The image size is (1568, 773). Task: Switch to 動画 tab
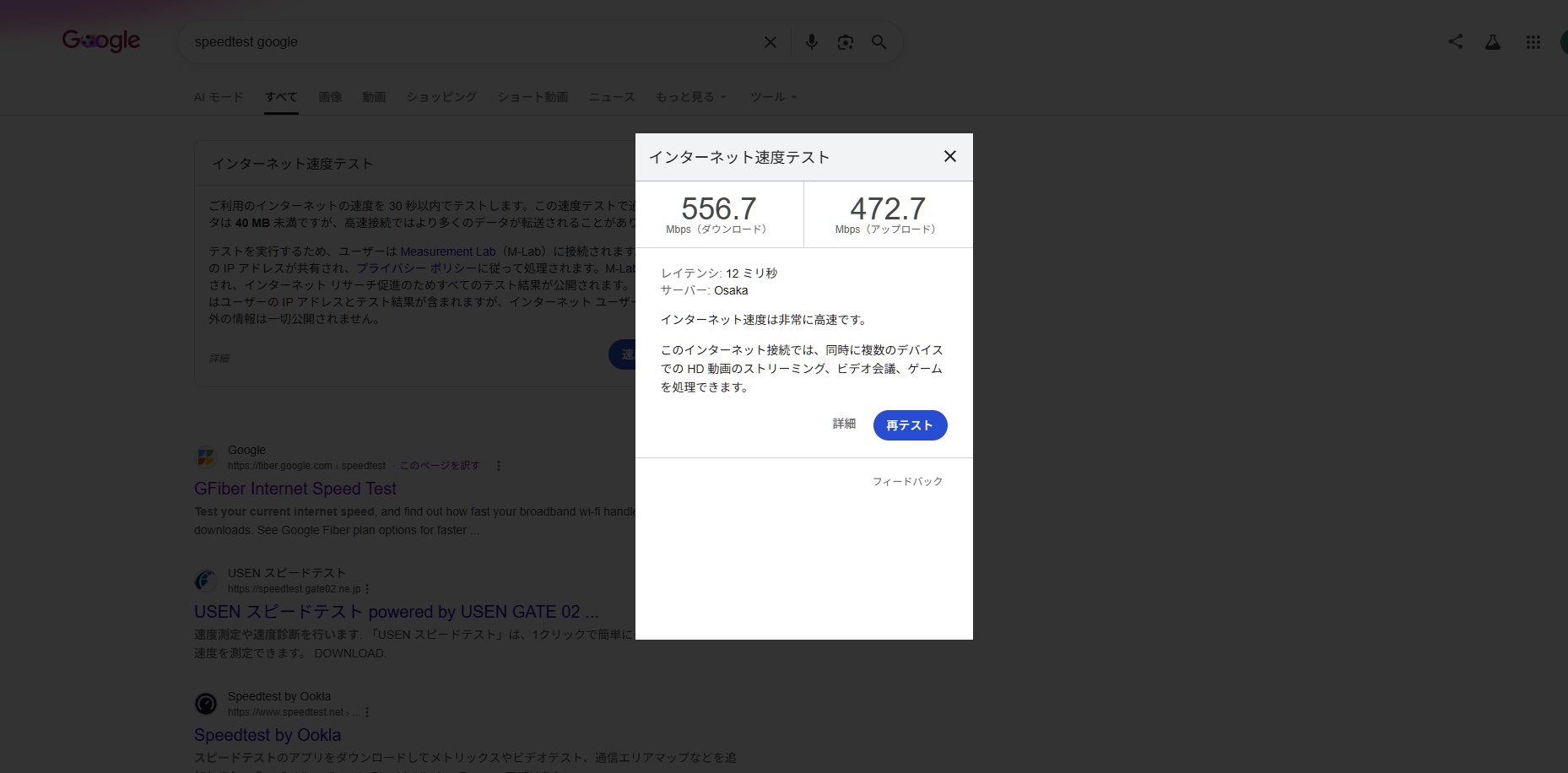(x=374, y=97)
